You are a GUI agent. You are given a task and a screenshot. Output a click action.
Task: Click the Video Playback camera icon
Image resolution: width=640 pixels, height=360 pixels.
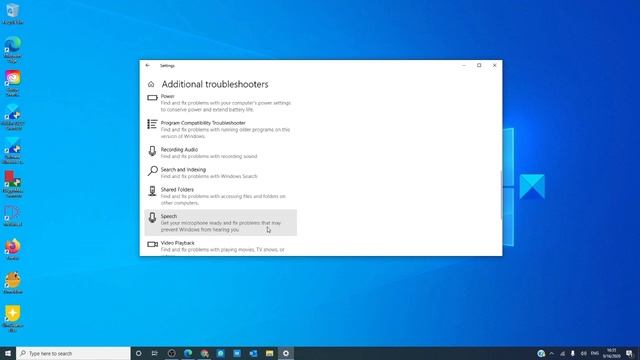tap(152, 244)
